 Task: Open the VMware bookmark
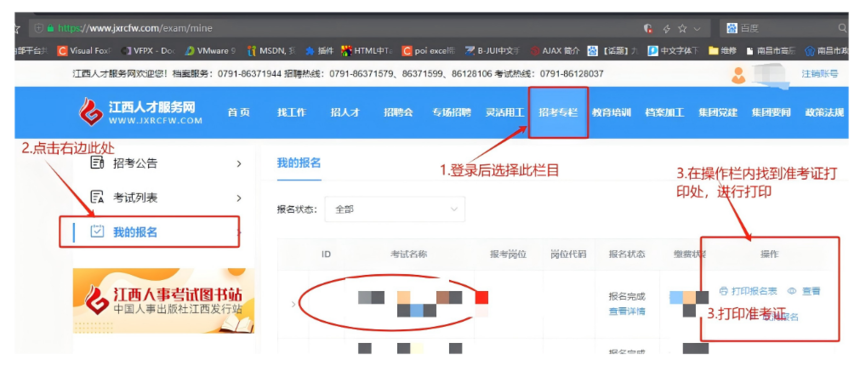211,50
